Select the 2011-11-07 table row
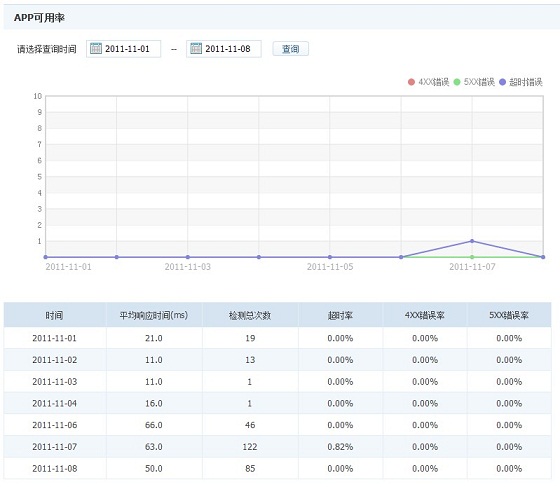 point(278,447)
